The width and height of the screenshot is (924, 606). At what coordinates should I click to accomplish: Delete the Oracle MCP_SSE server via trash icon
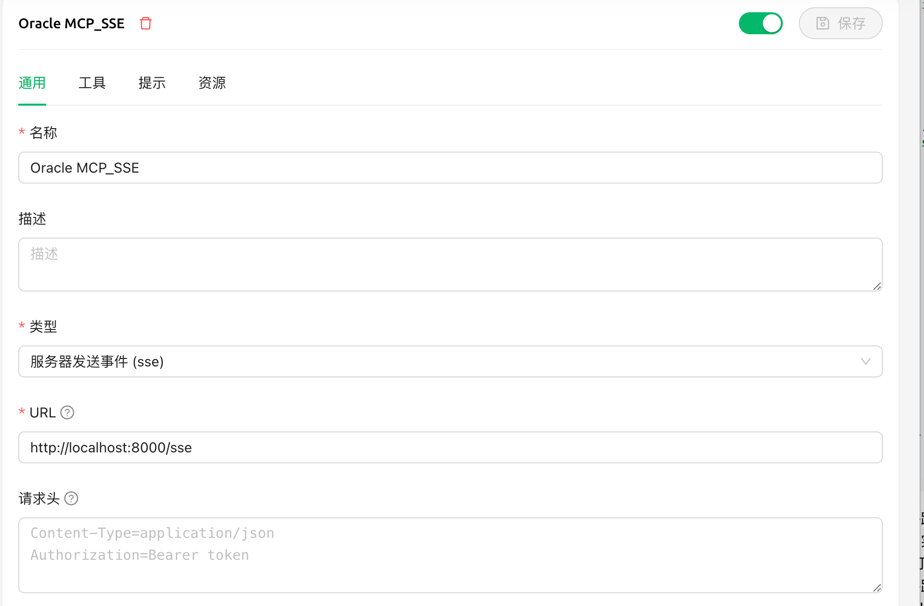pyautogui.click(x=146, y=24)
